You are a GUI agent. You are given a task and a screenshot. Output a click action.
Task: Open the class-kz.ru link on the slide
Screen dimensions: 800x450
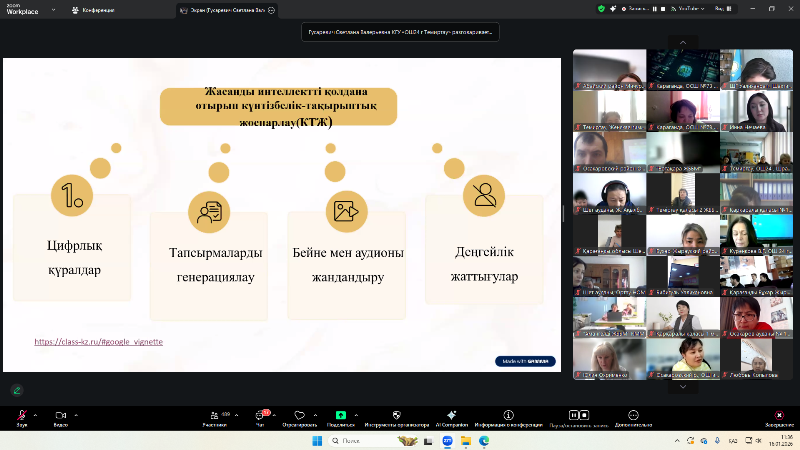[98, 341]
